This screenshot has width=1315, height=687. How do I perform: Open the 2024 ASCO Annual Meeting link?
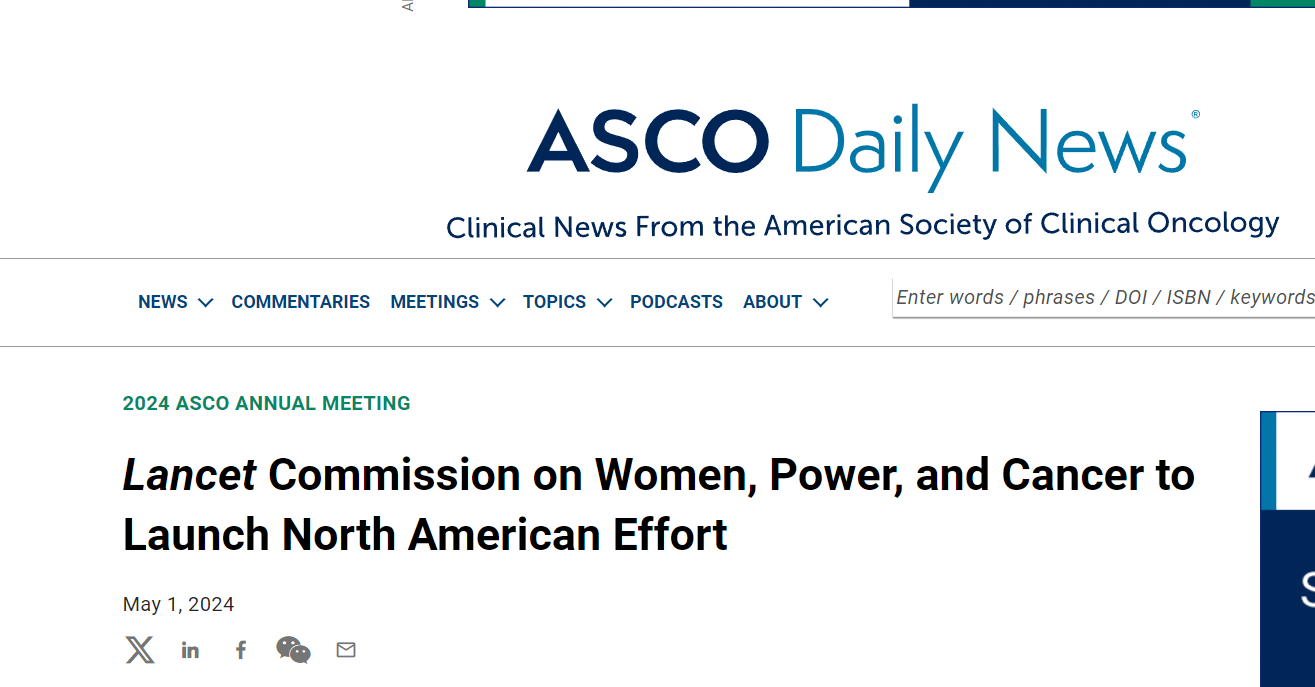coord(267,404)
